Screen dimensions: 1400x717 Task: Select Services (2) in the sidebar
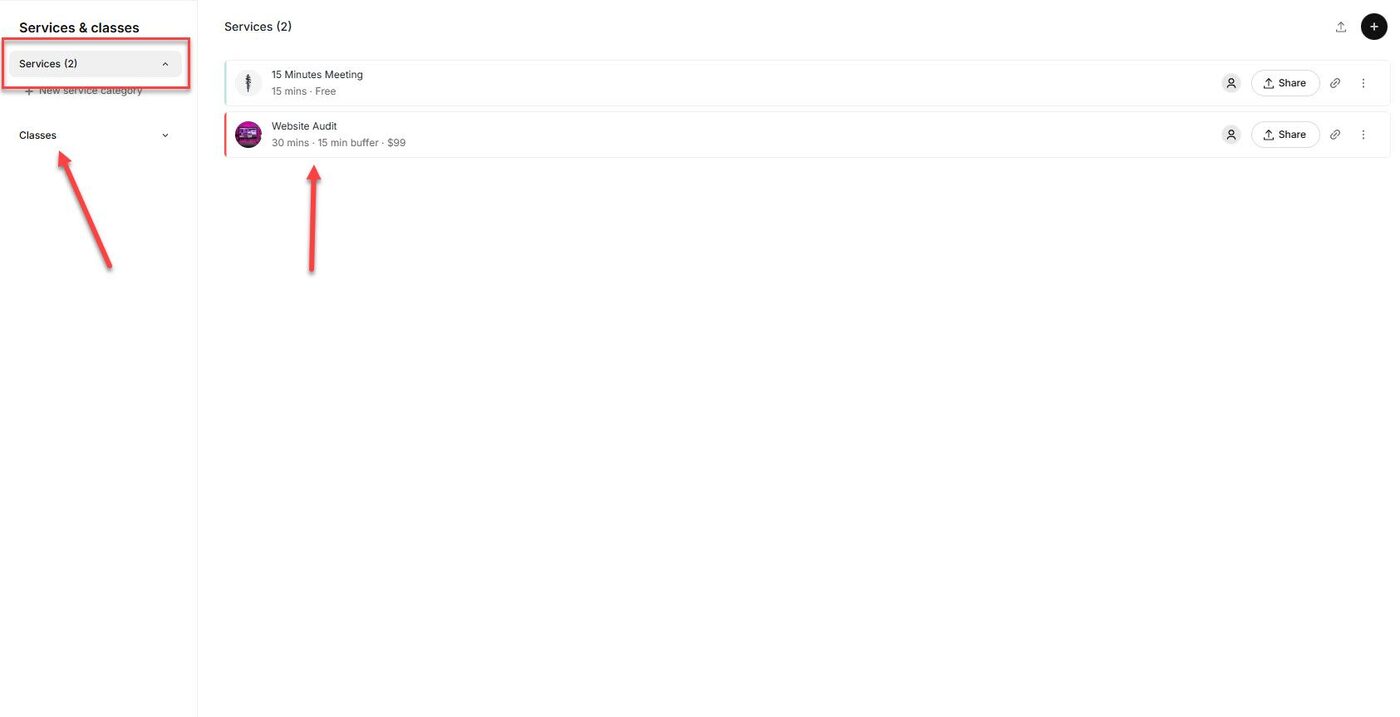point(48,64)
